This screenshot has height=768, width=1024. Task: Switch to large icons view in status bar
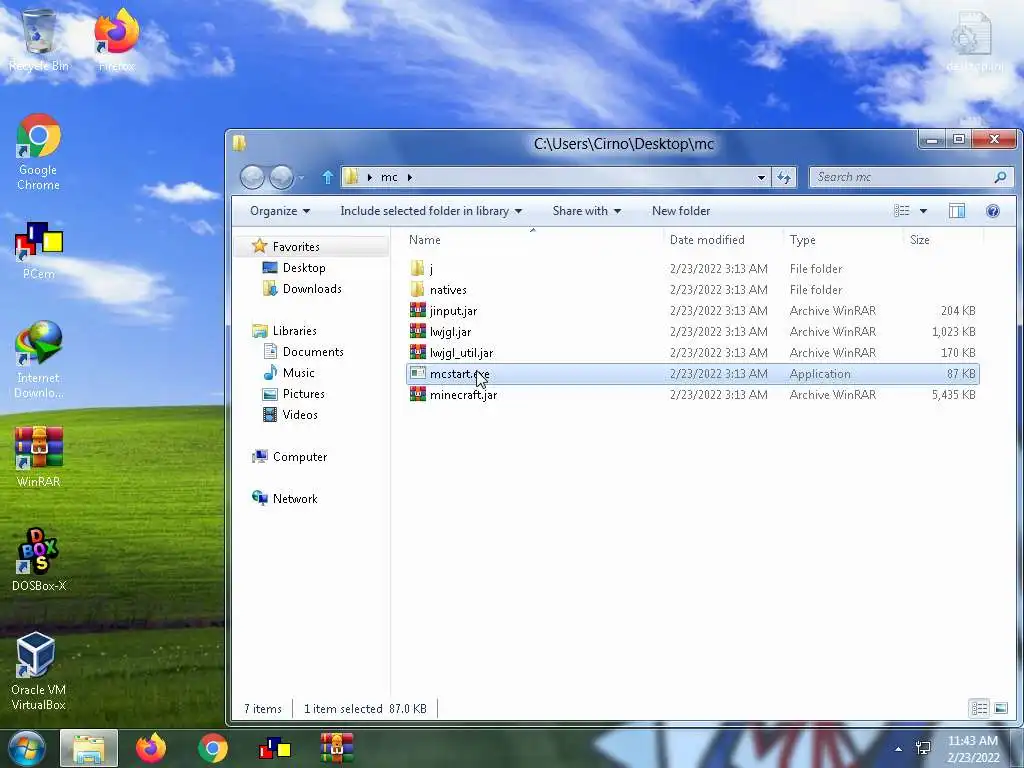click(x=1000, y=708)
